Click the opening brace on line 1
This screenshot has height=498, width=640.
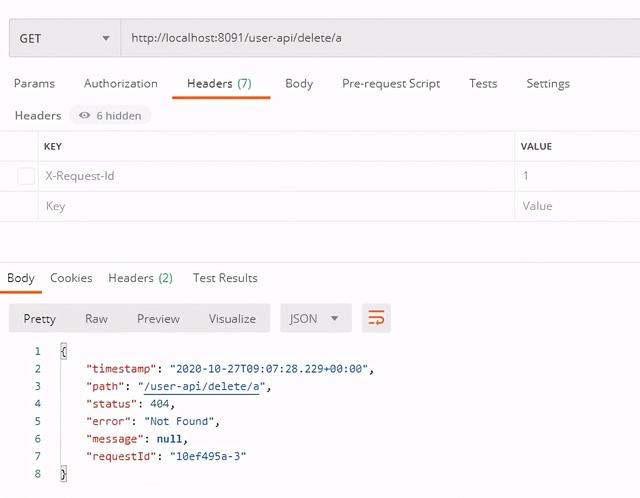click(63, 351)
